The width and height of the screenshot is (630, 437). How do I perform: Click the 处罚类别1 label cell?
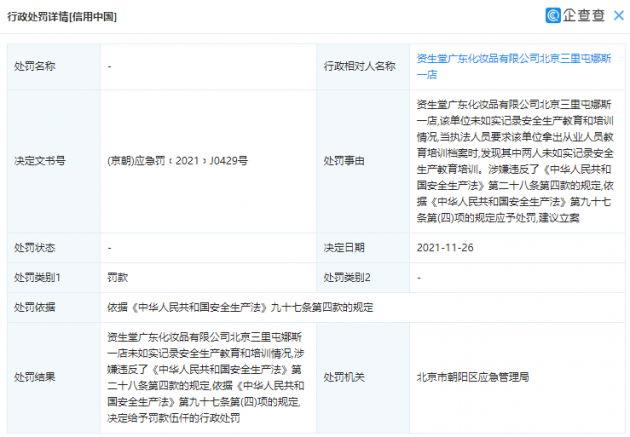[x=54, y=278]
